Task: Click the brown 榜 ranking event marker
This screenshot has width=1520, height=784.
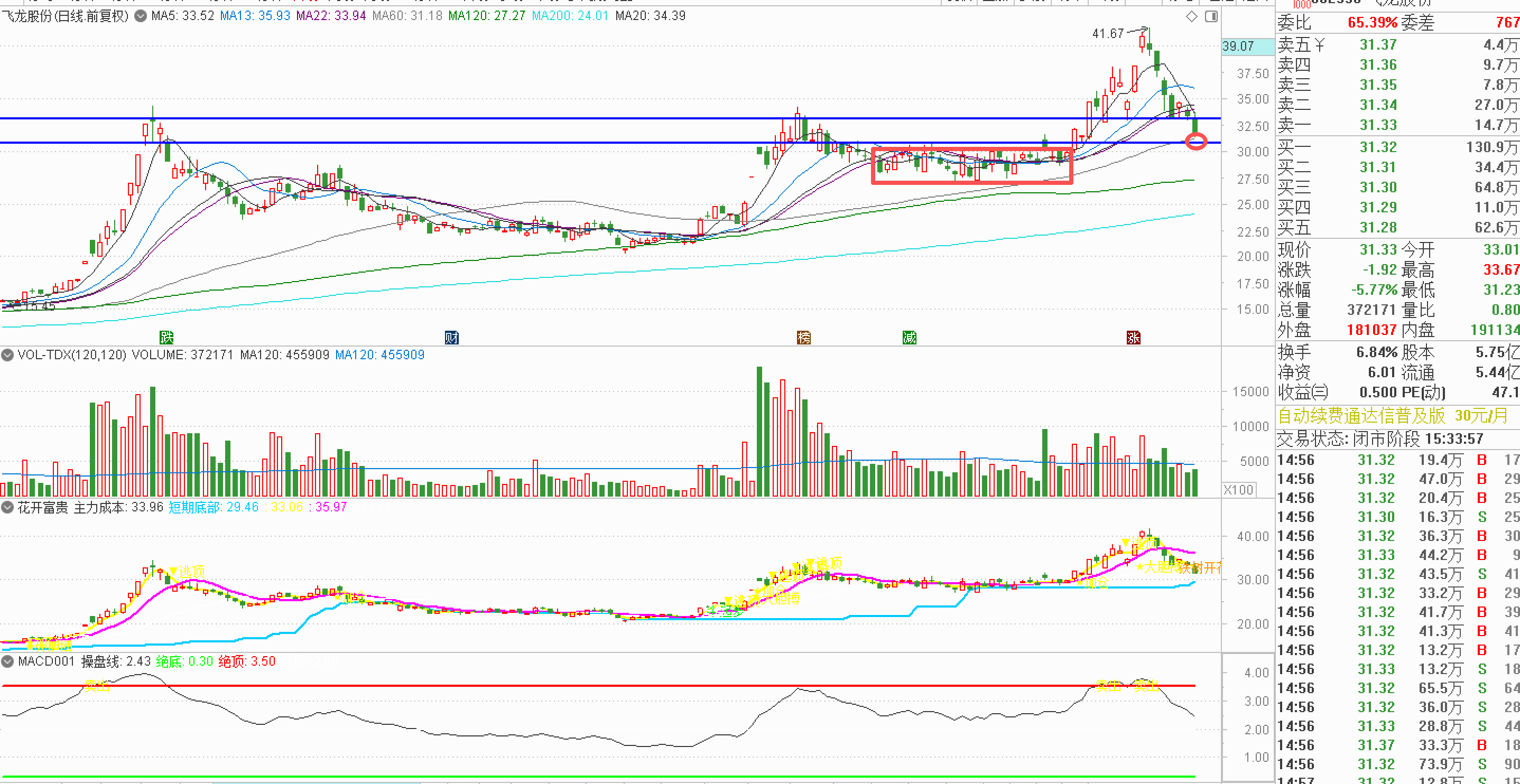Action: coord(804,338)
